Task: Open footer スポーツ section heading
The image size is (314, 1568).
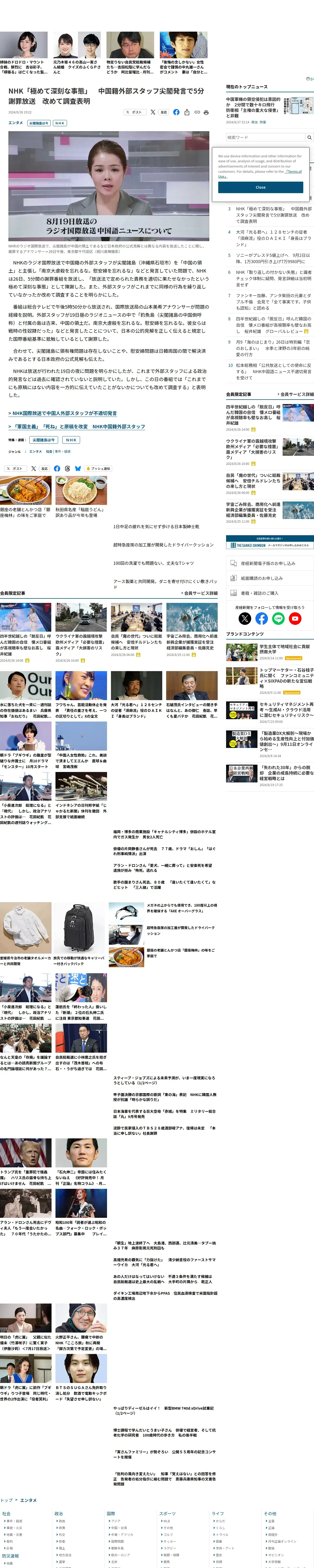Action: [x=167, y=1513]
